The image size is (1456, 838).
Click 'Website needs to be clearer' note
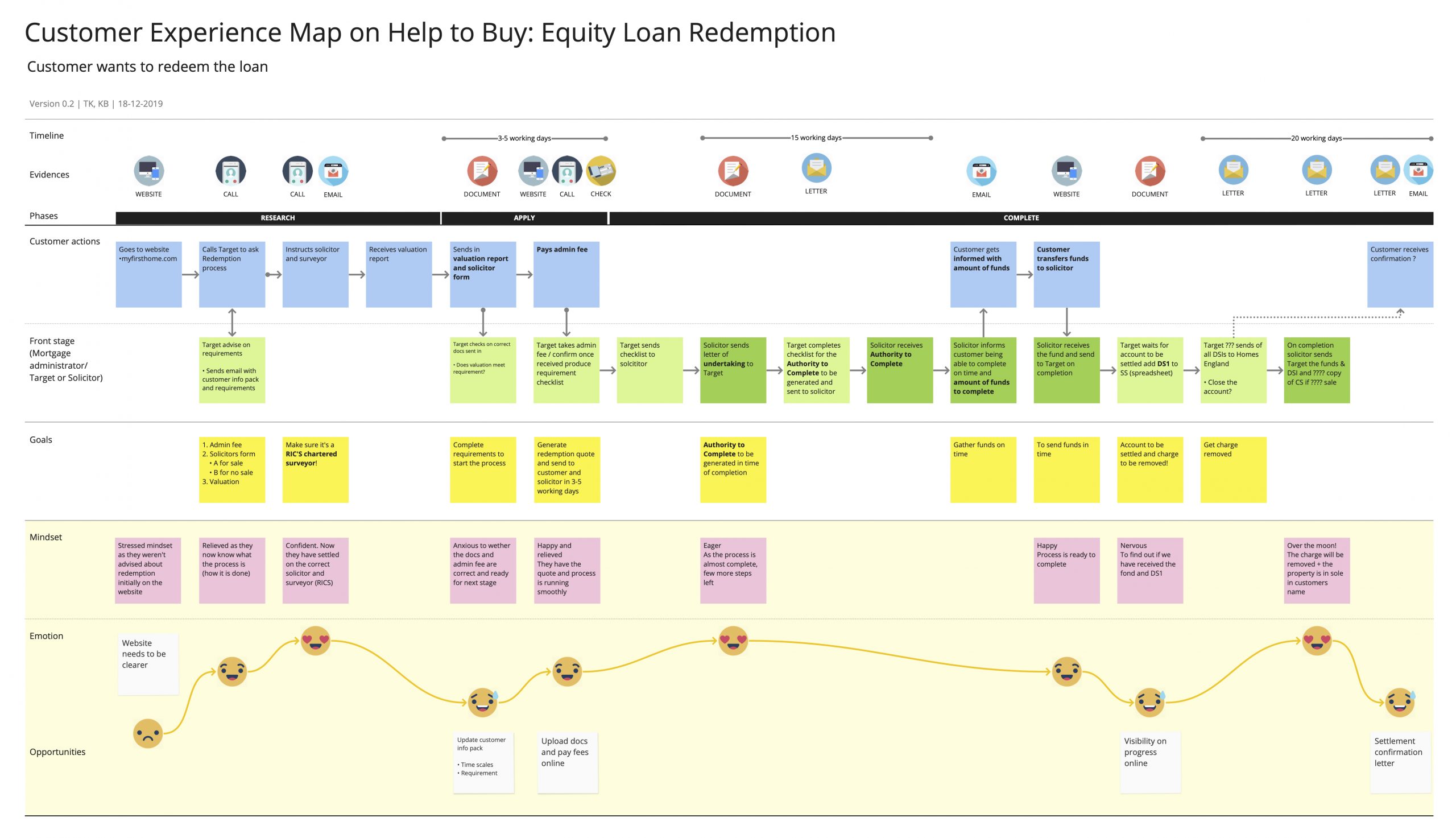148,663
